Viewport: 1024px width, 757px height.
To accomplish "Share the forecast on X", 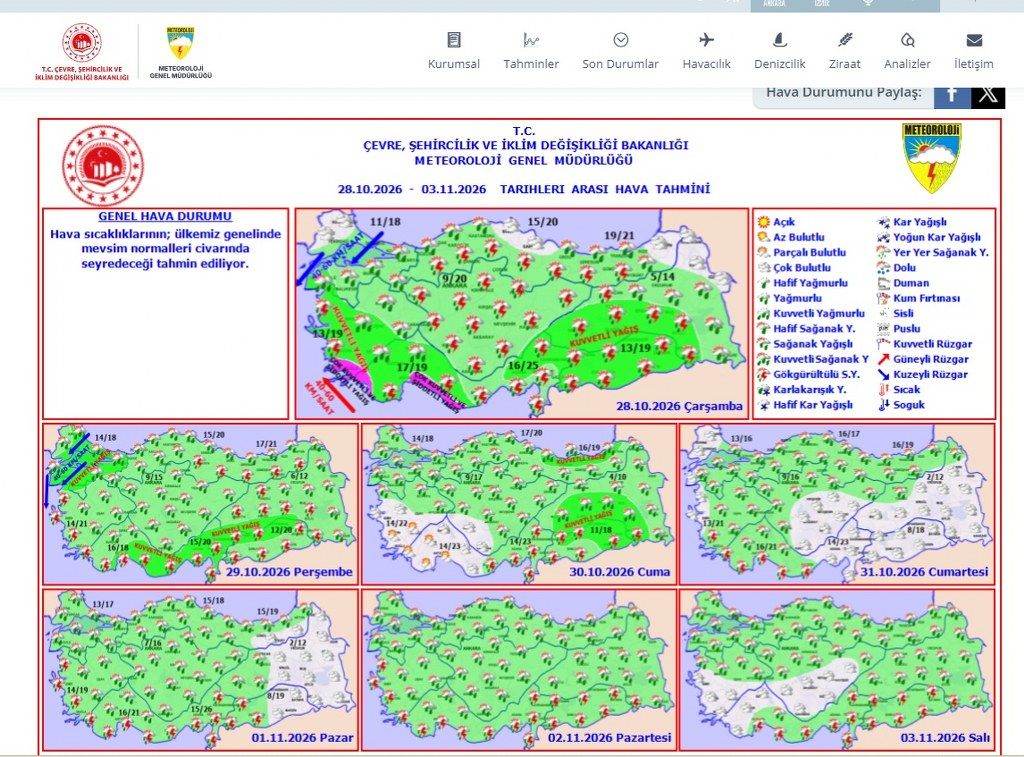I will (987, 95).
